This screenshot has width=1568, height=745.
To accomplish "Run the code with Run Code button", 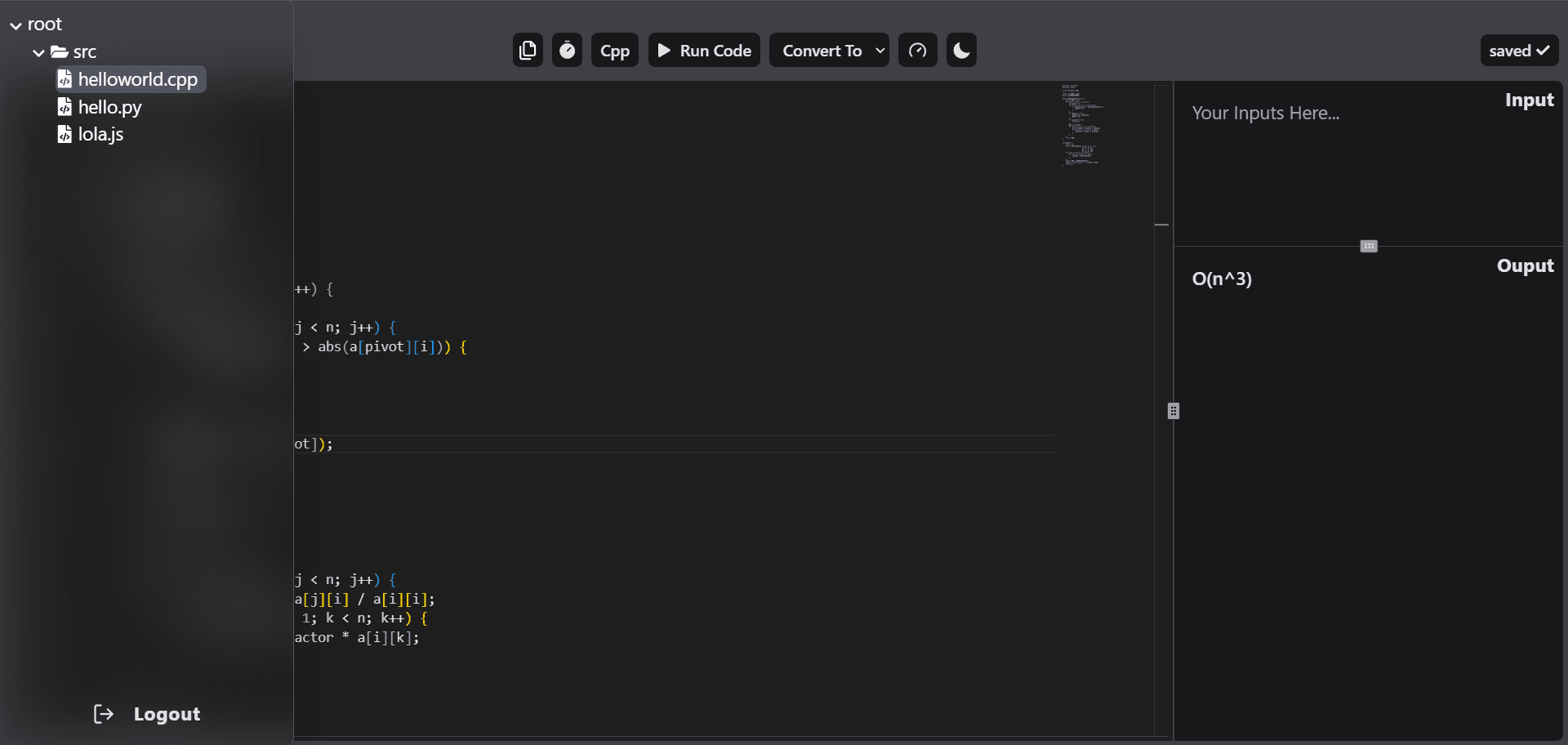I will pyautogui.click(x=704, y=50).
